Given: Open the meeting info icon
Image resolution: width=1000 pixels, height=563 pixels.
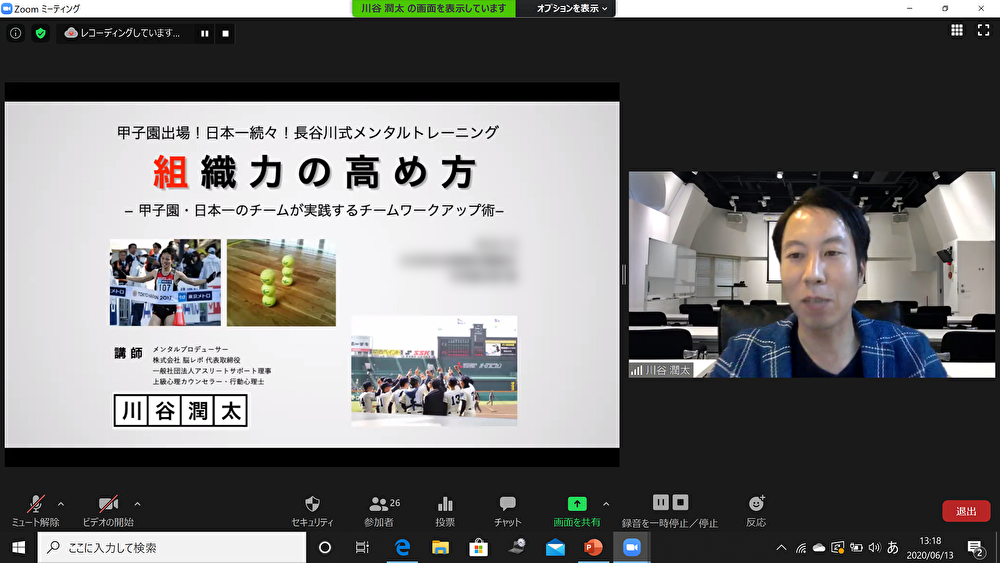Looking at the screenshot, I should 15,33.
